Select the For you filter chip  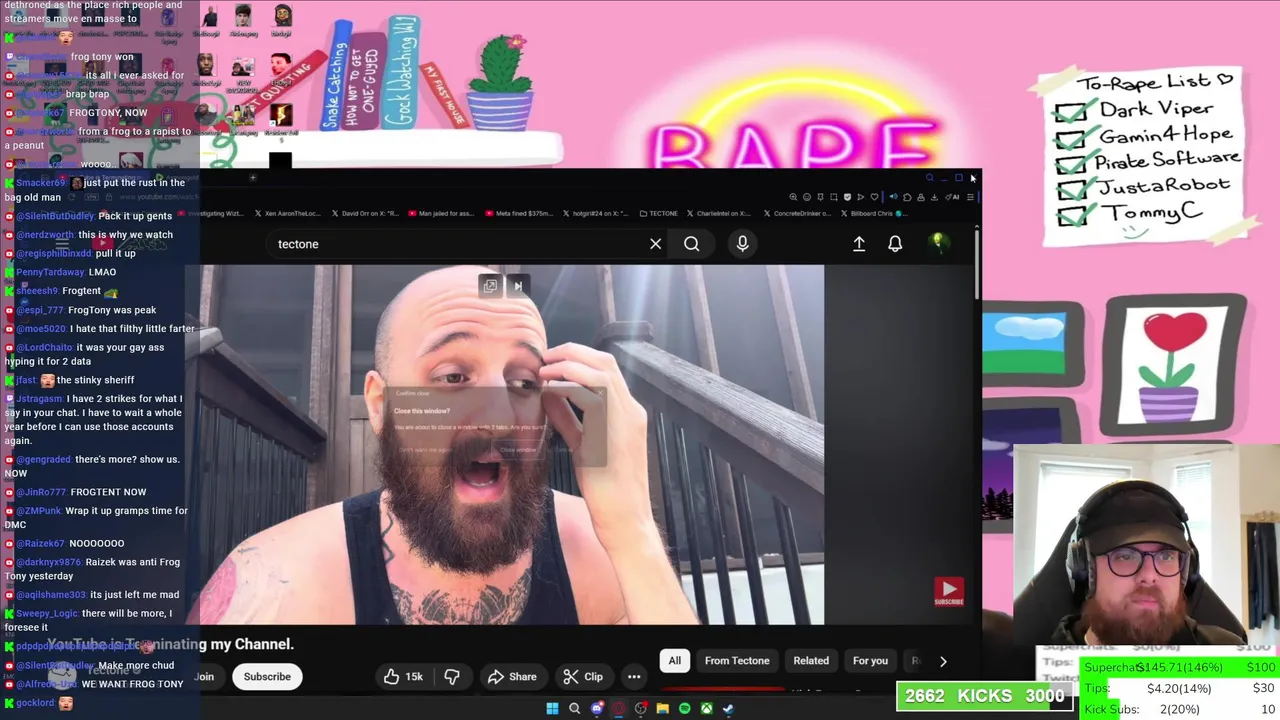[x=870, y=661]
